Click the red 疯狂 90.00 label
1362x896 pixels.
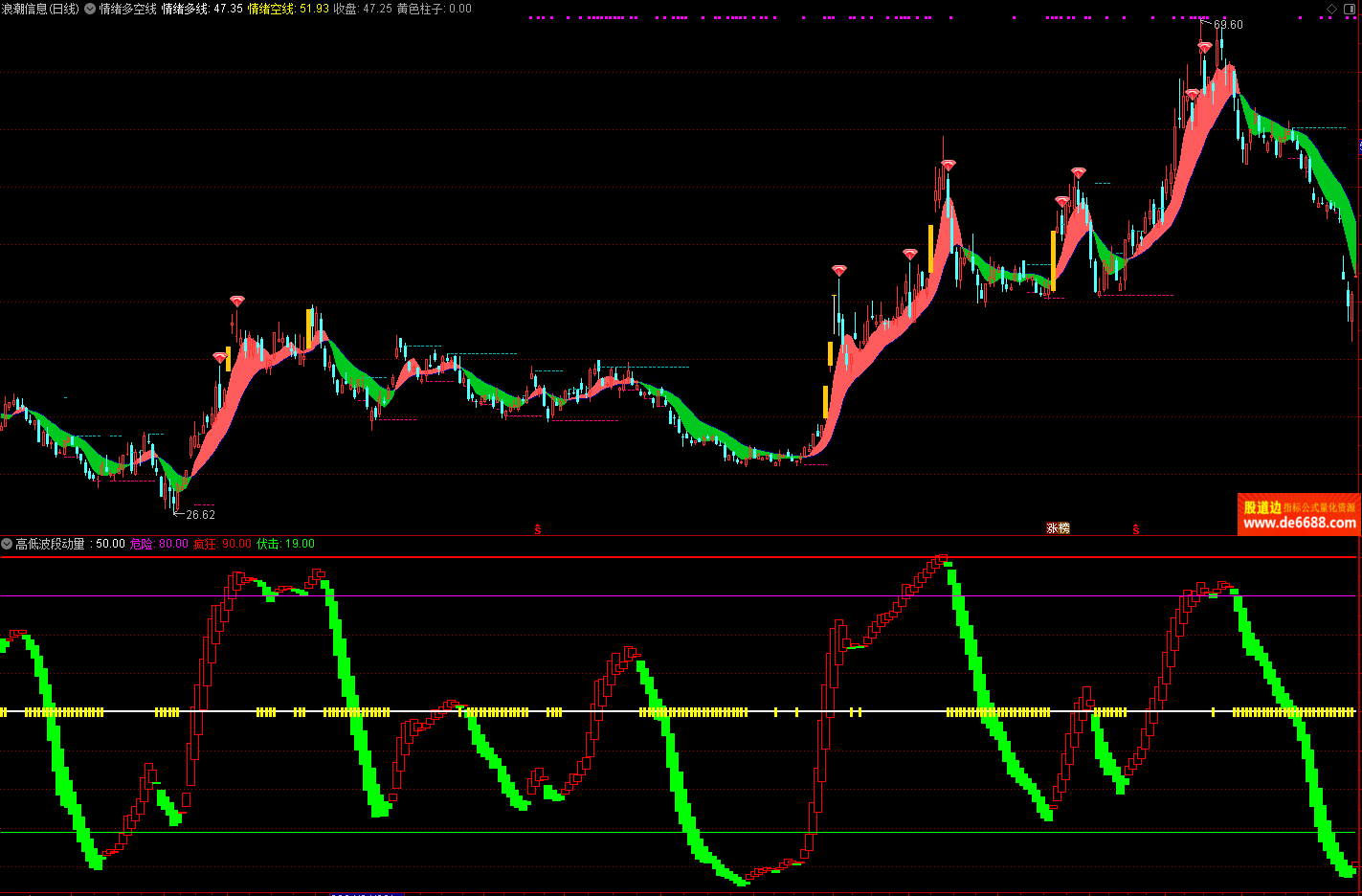coord(222,544)
